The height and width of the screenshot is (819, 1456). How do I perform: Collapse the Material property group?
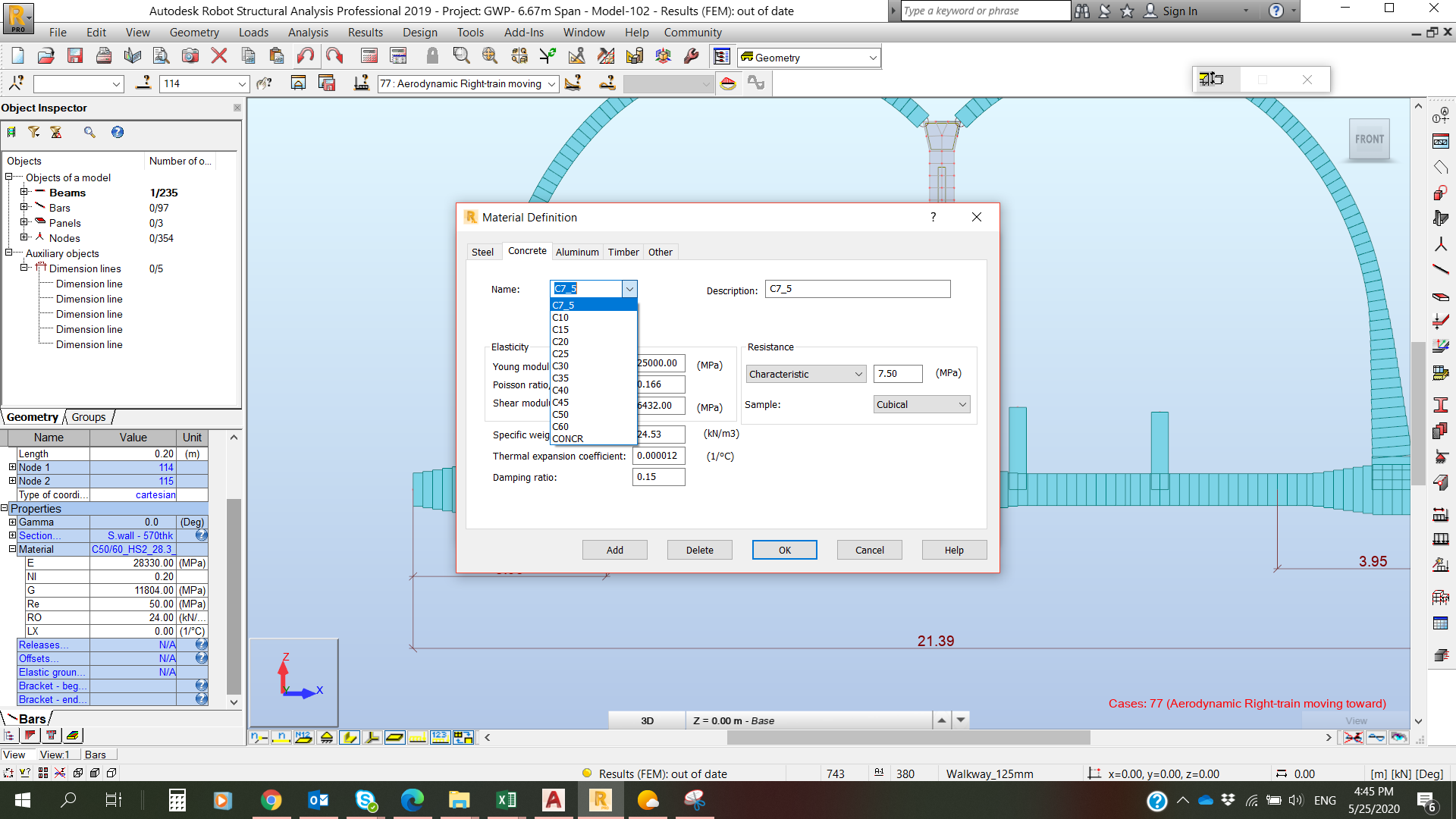click(x=12, y=549)
